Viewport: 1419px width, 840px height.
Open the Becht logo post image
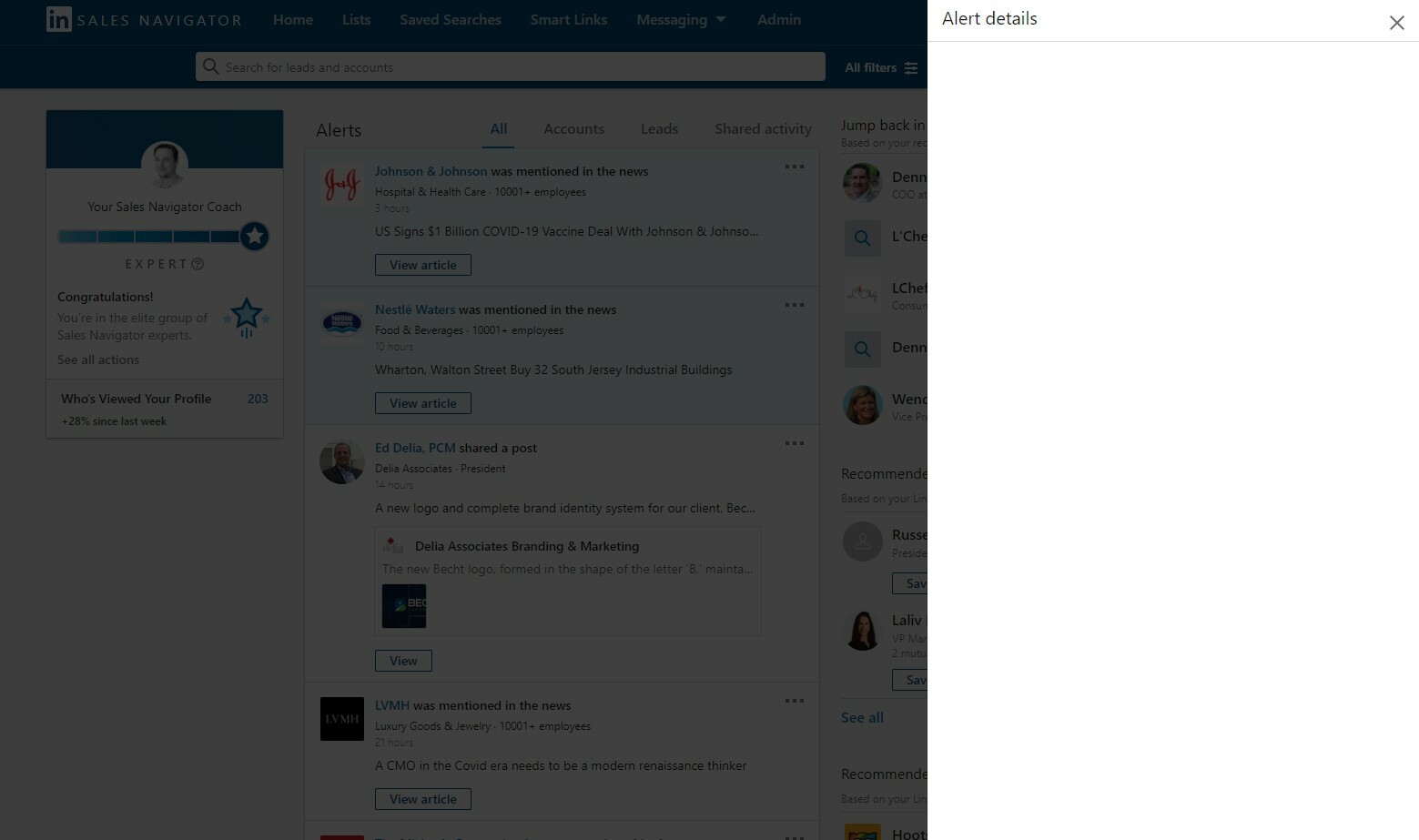pos(404,606)
